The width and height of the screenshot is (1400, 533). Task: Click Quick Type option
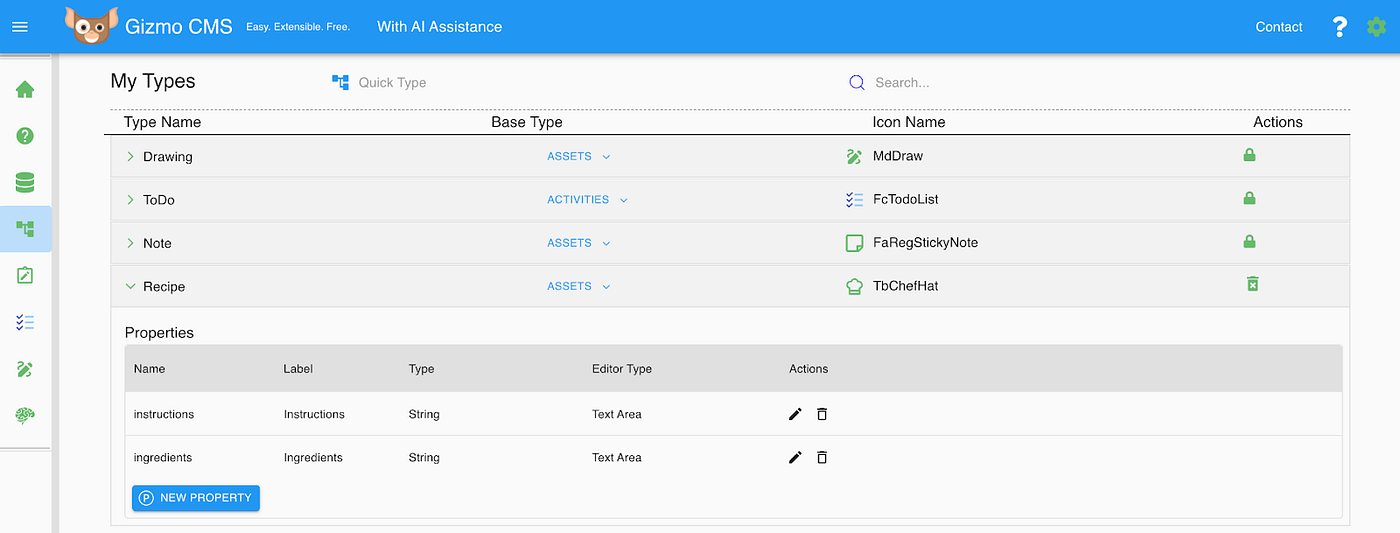click(x=380, y=83)
